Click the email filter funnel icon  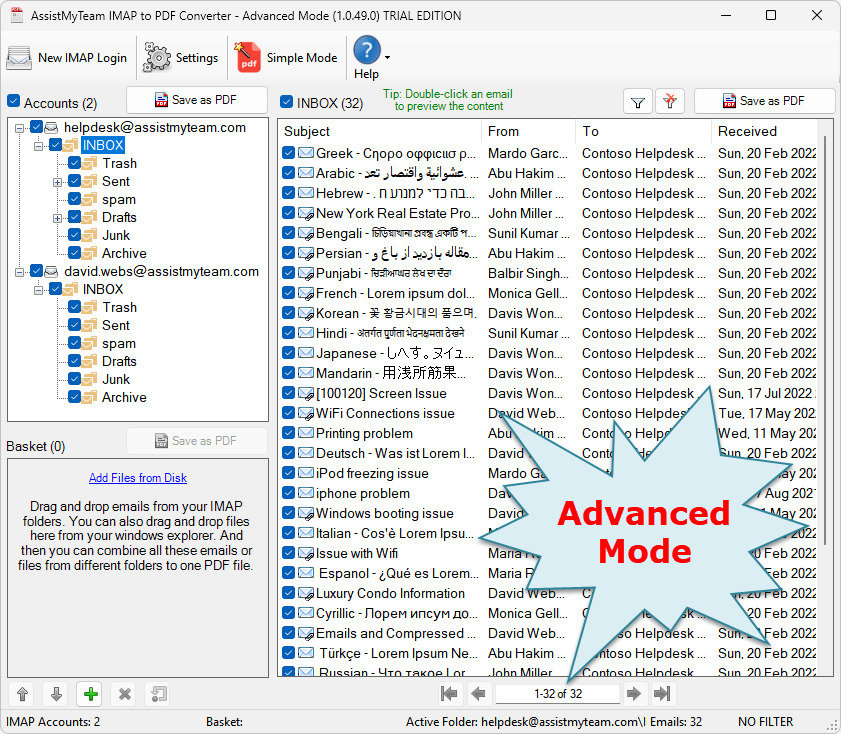pyautogui.click(x=637, y=101)
